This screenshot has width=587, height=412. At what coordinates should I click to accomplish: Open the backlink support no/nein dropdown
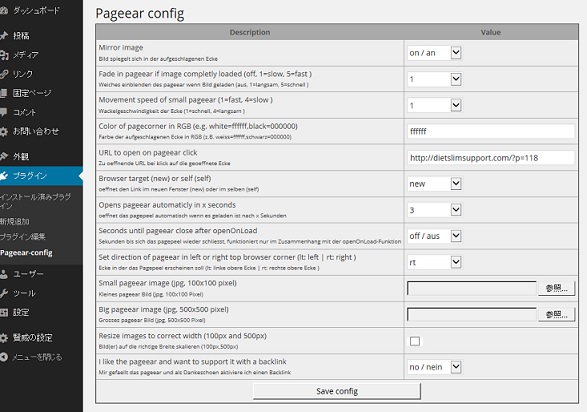434,367
